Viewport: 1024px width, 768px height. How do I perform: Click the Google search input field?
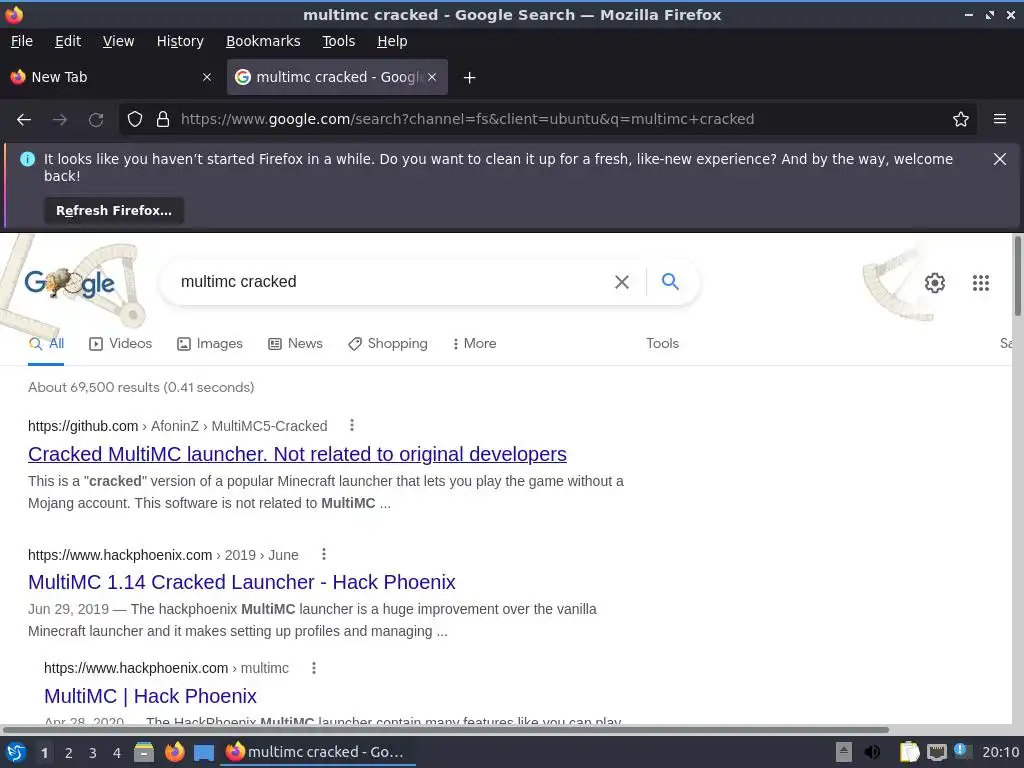pos(392,281)
